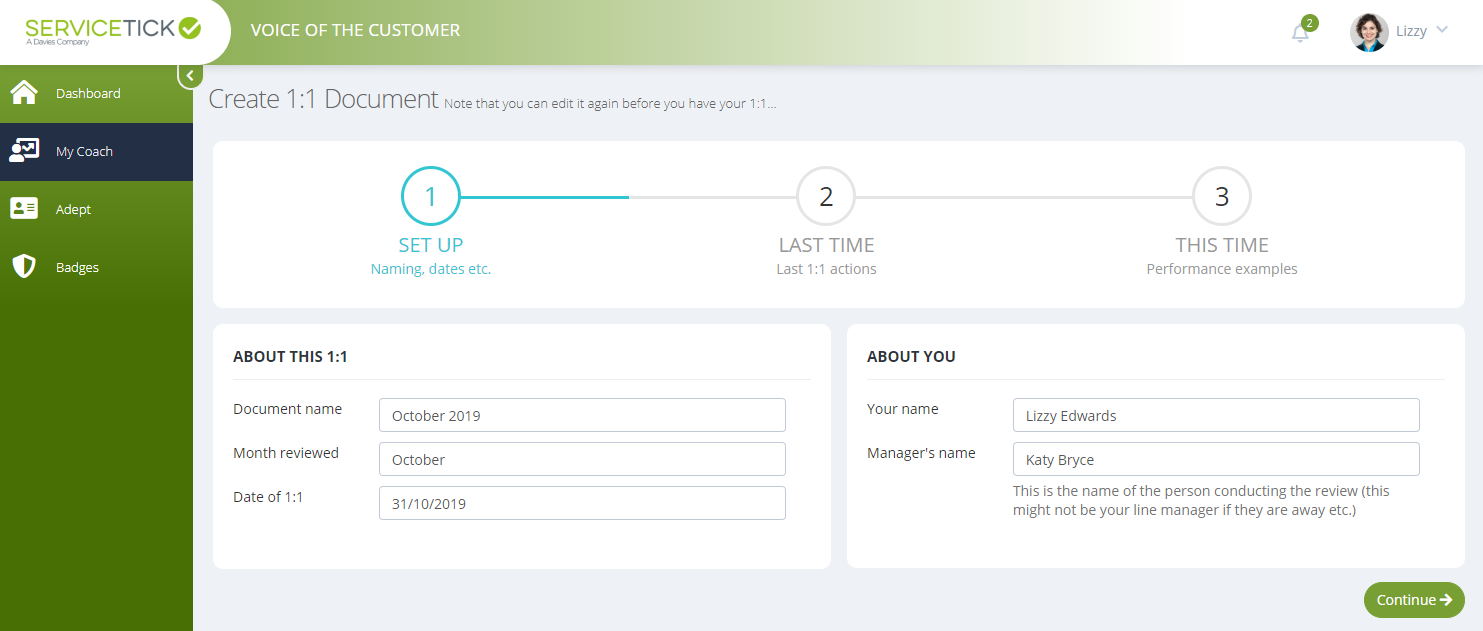Screen dimensions: 1483x631
Task: Click the Continue button
Action: [x=1414, y=600]
